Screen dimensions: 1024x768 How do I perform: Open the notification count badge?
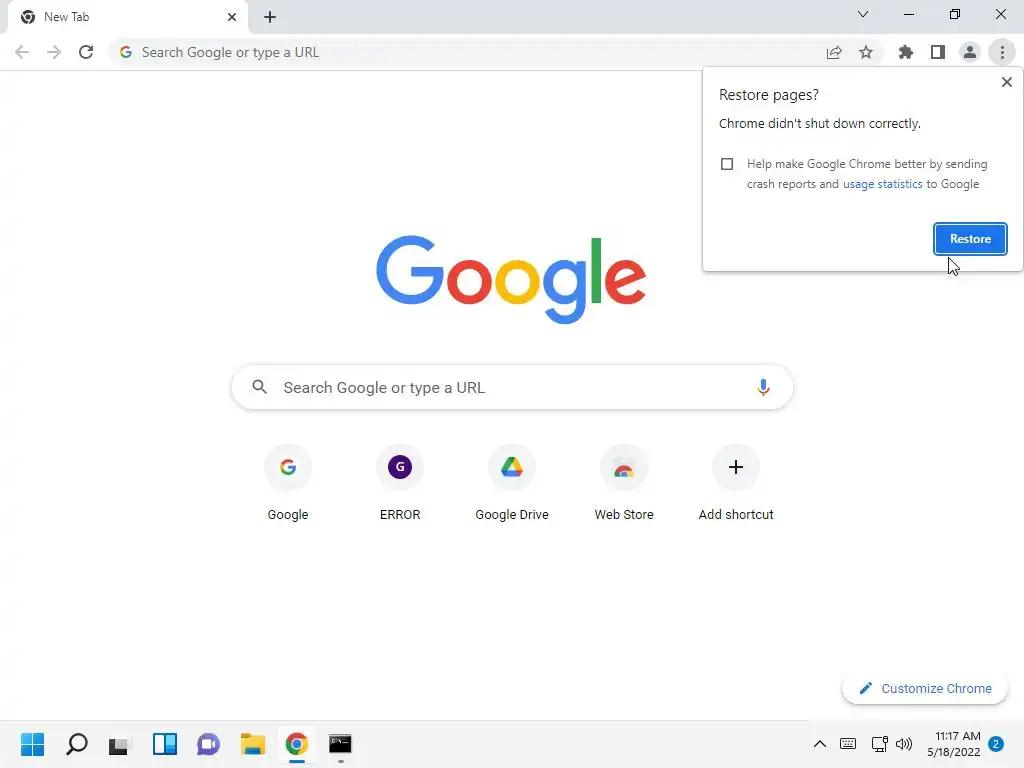pyautogui.click(x=996, y=744)
